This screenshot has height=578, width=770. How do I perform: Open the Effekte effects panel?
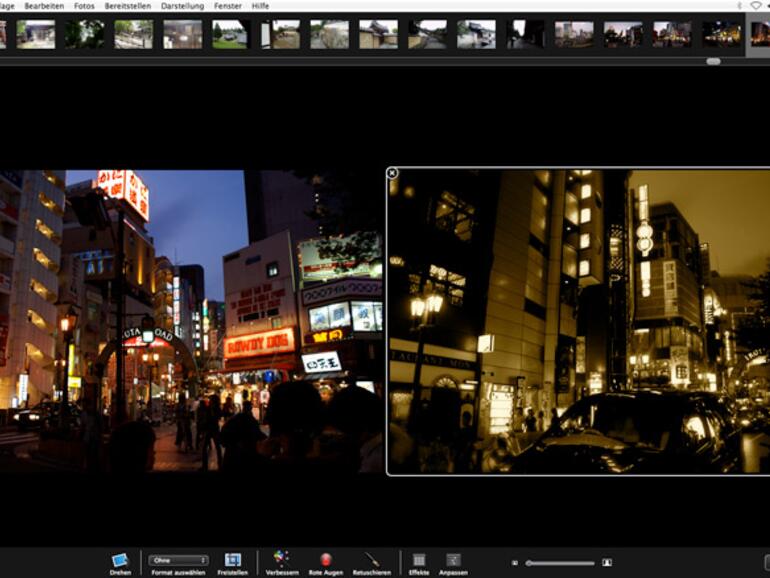pyautogui.click(x=419, y=560)
